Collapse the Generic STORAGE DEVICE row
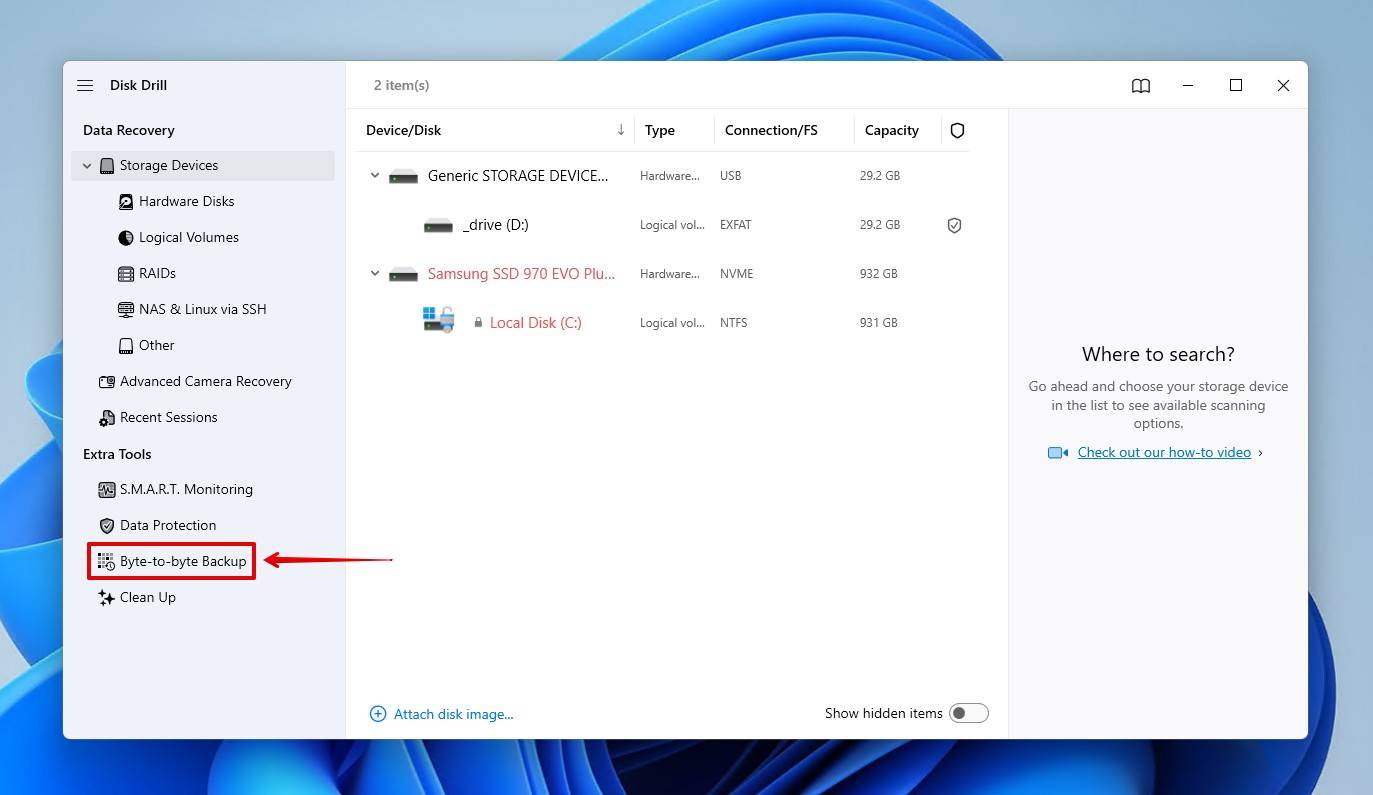Image resolution: width=1373 pixels, height=795 pixels. 375,176
